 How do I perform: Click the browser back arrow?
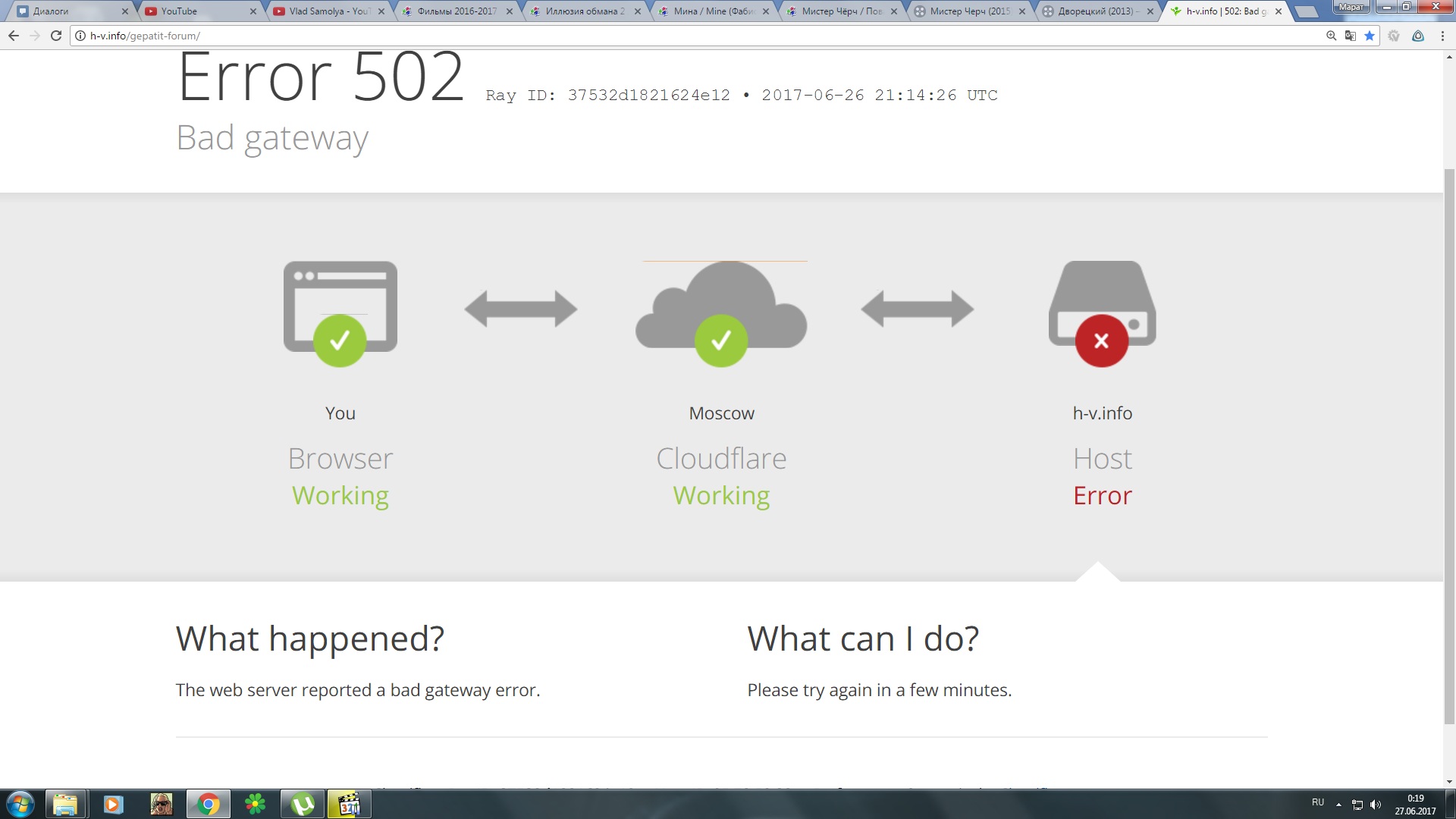pyautogui.click(x=14, y=36)
